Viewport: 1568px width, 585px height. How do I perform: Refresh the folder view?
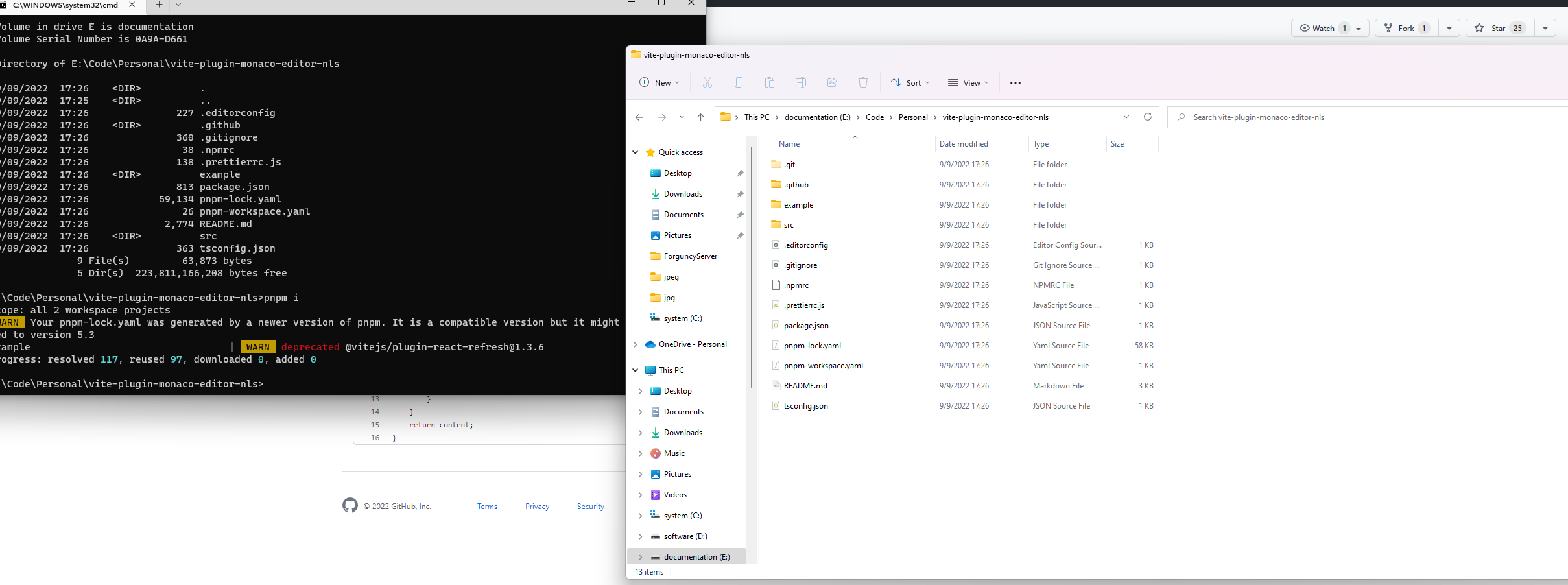[1148, 117]
